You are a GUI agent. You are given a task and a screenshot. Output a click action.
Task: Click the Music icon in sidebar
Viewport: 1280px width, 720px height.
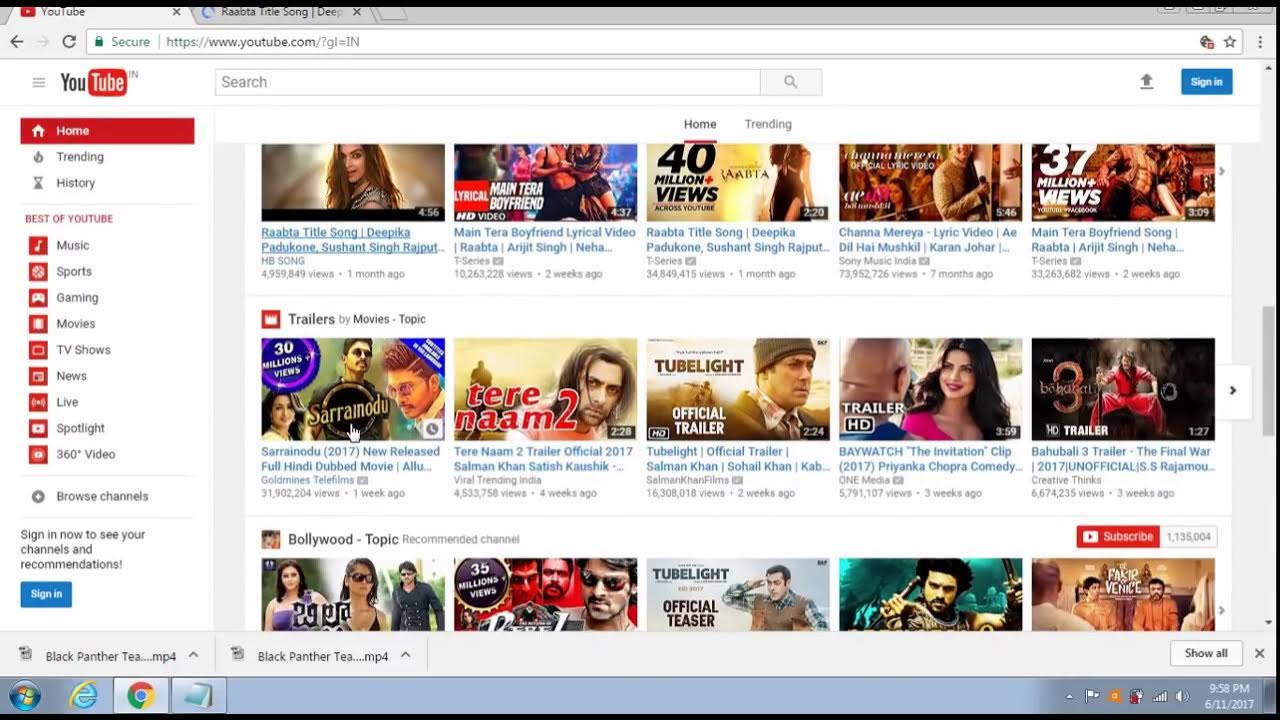point(38,245)
